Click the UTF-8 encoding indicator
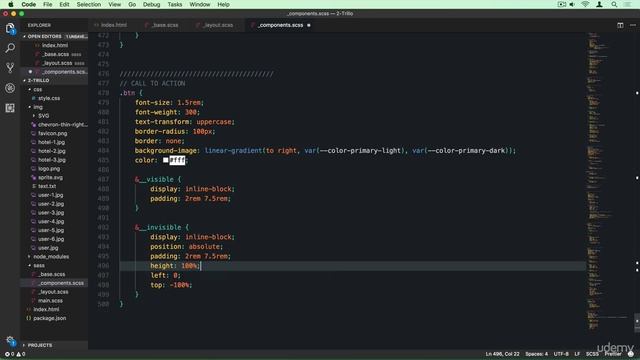640x360 pixels. [x=561, y=354]
